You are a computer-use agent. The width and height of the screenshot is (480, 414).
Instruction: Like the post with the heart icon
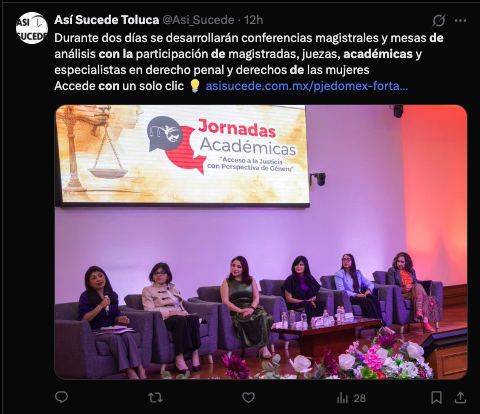pos(248,397)
